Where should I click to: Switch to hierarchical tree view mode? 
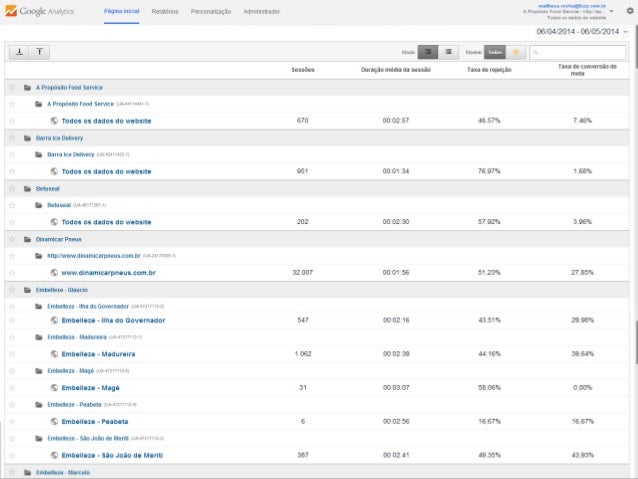click(x=429, y=51)
